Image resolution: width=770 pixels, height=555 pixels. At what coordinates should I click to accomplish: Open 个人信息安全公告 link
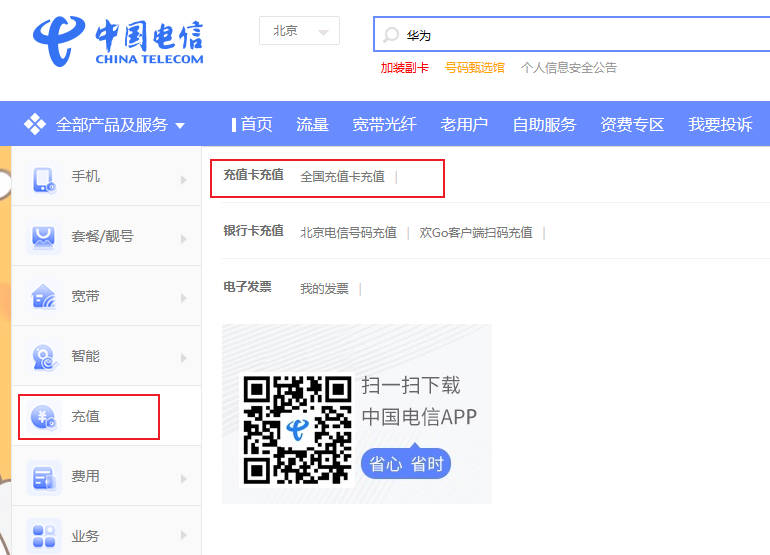click(569, 68)
